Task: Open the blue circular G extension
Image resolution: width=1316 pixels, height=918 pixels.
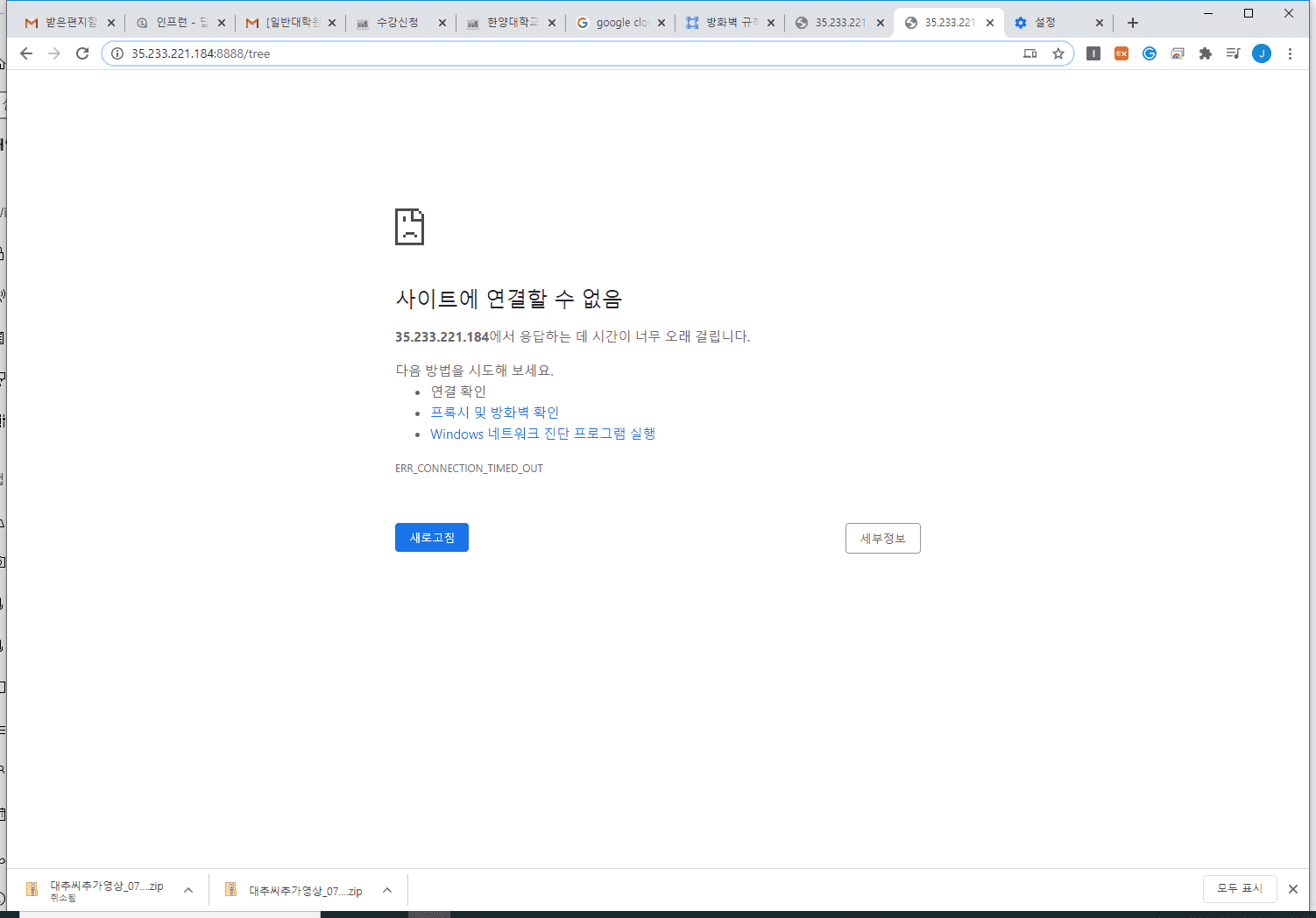Action: point(1150,53)
